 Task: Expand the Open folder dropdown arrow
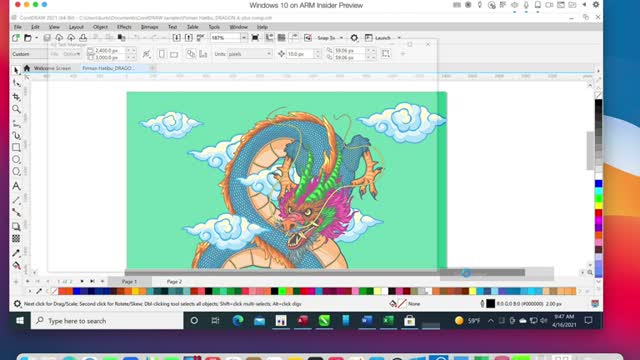point(36,38)
